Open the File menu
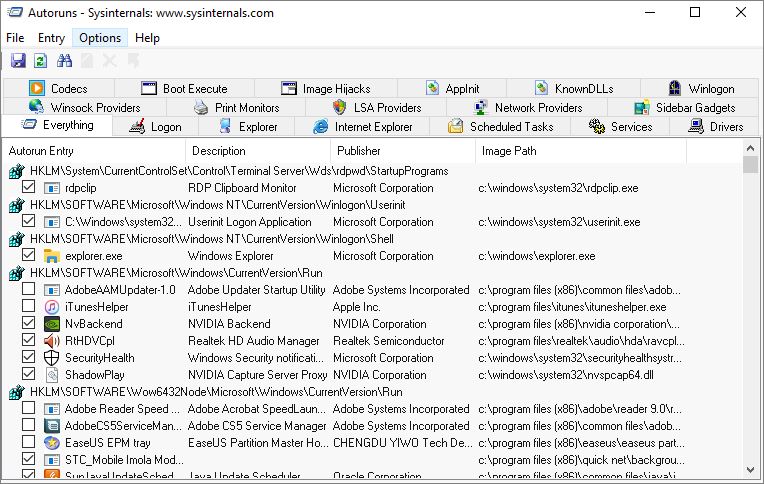 point(15,38)
